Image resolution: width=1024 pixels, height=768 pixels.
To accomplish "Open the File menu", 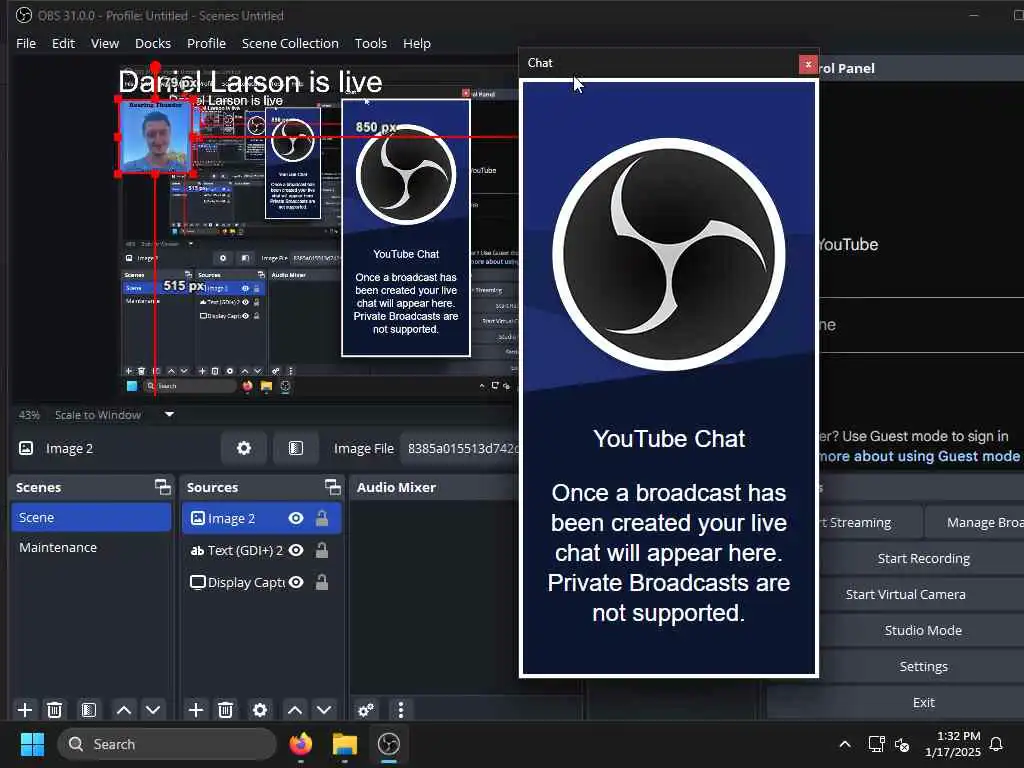I will (26, 43).
